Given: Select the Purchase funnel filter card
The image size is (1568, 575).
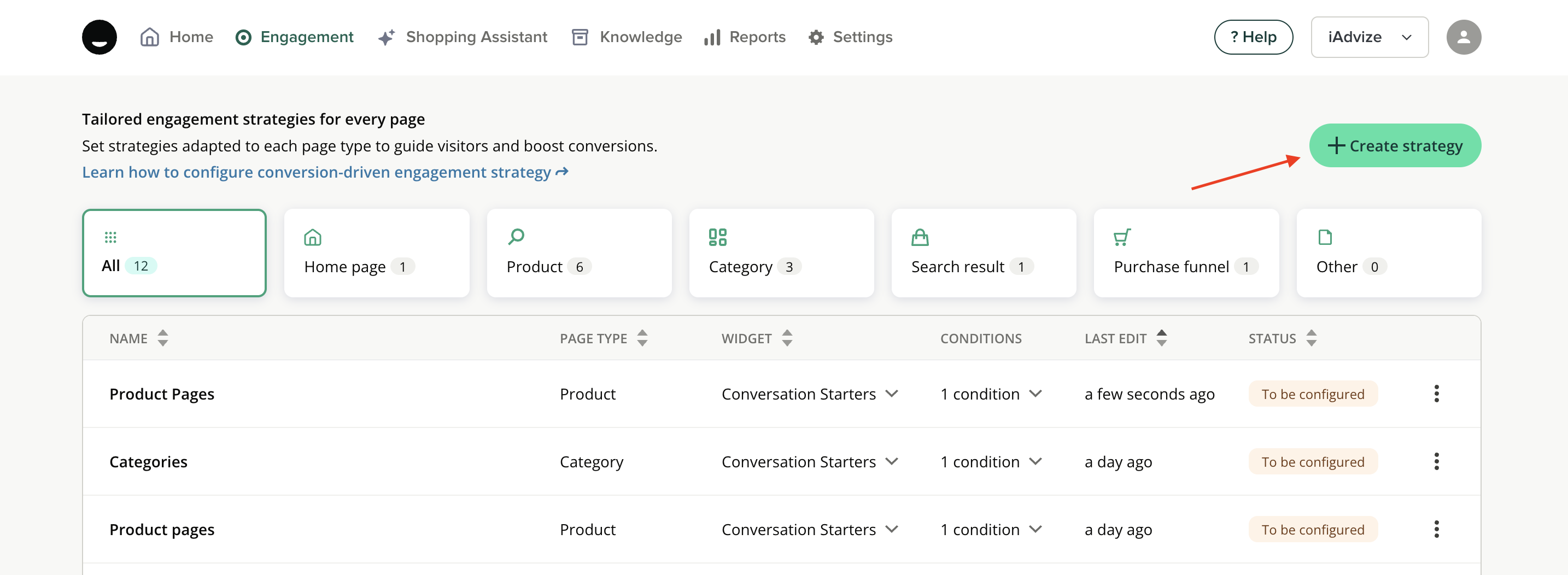Looking at the screenshot, I should [x=1186, y=253].
